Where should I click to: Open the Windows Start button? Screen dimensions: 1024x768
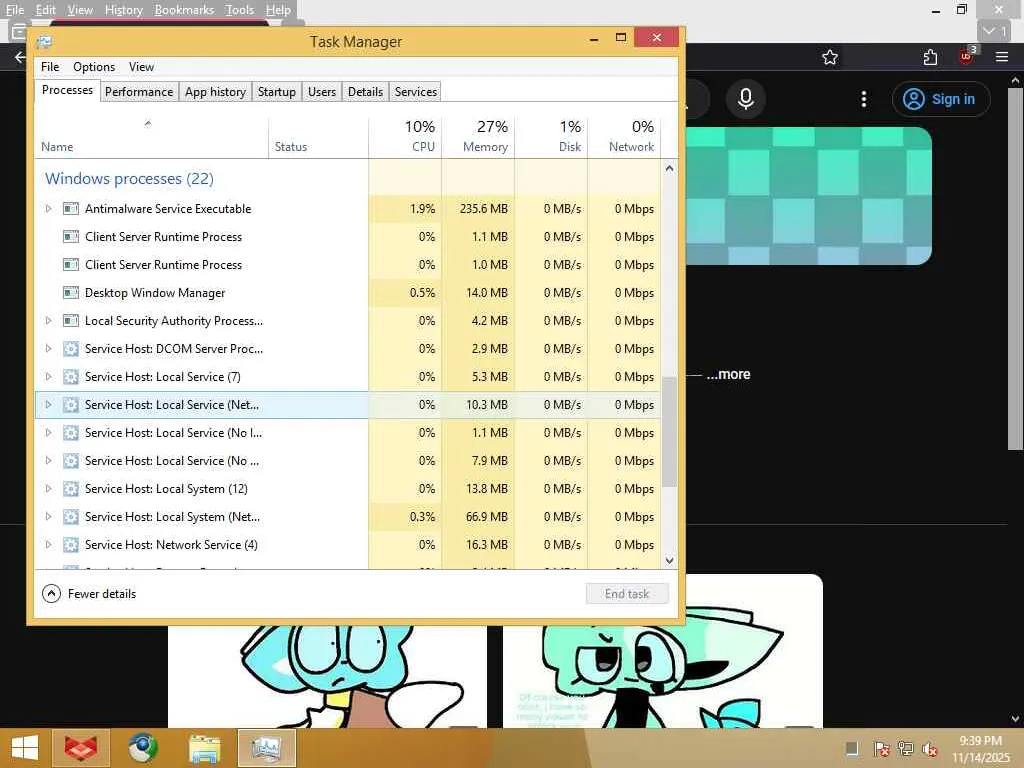25,748
